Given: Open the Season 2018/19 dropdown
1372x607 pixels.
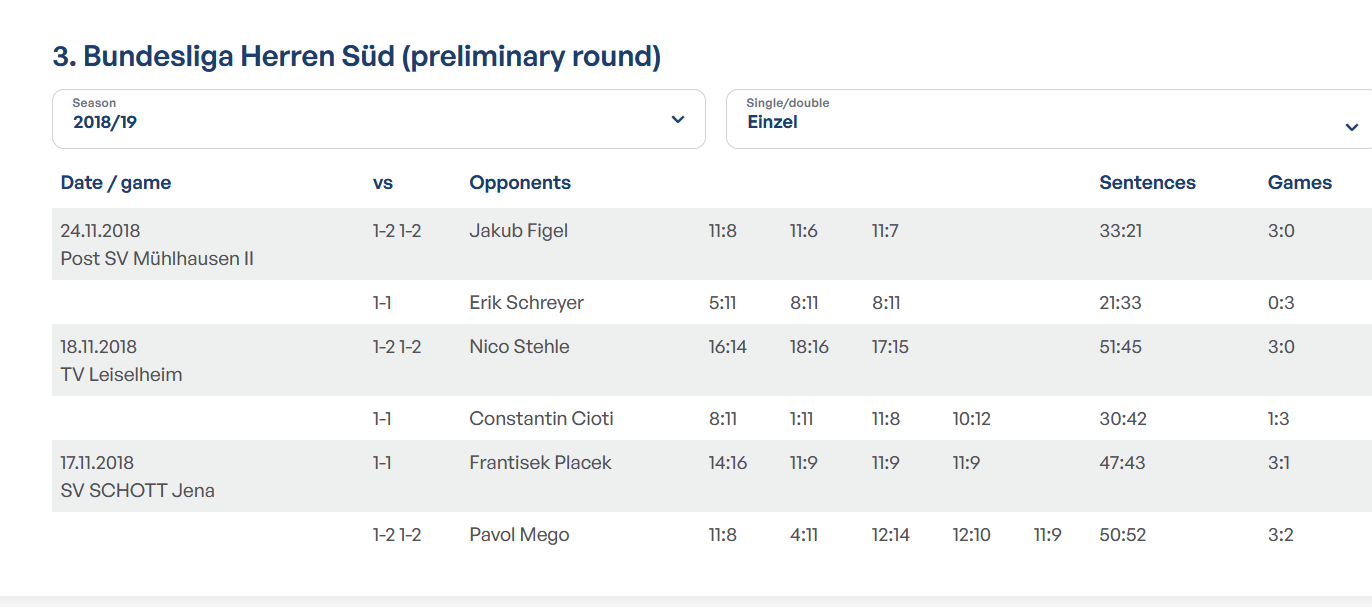Looking at the screenshot, I should tap(379, 119).
